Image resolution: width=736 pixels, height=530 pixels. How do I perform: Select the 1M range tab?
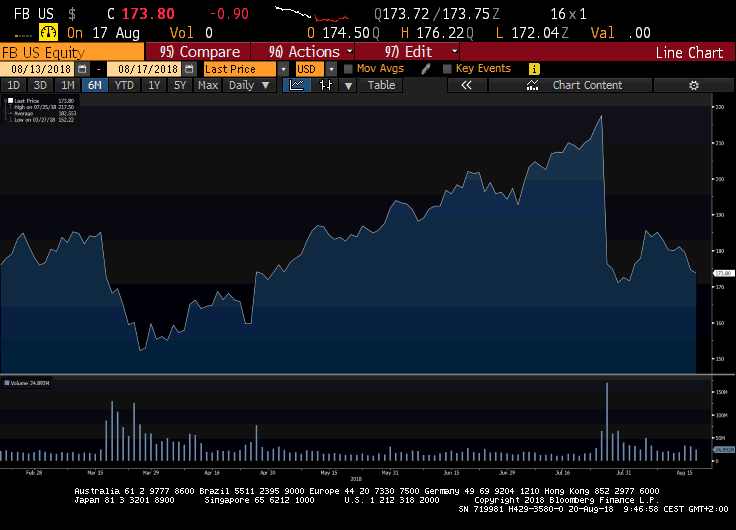pyautogui.click(x=68, y=85)
